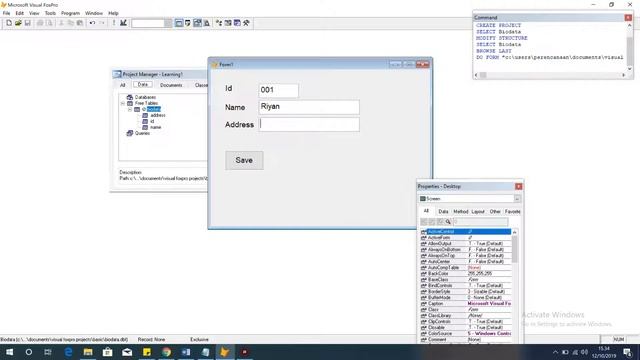Open the Program menu

[70, 13]
